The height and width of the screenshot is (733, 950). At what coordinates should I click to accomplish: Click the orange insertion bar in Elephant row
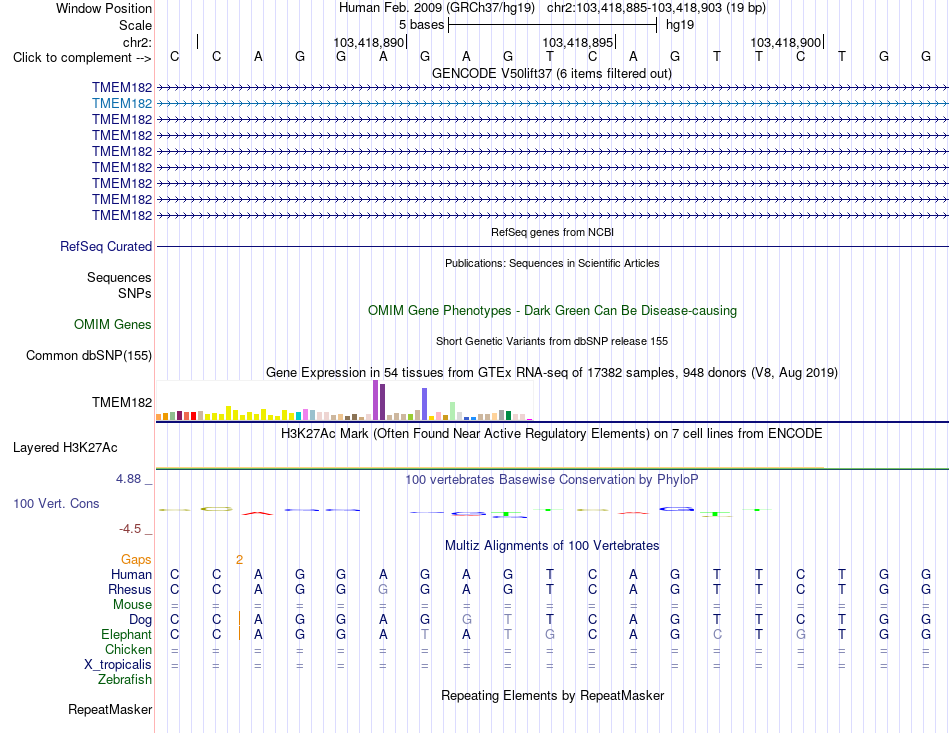pyautogui.click(x=240, y=634)
